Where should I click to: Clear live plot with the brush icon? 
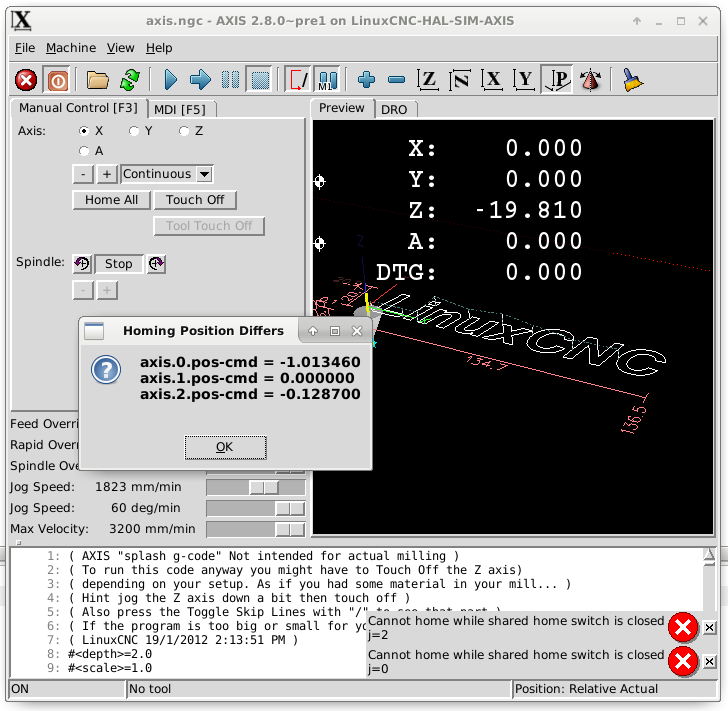coord(632,80)
